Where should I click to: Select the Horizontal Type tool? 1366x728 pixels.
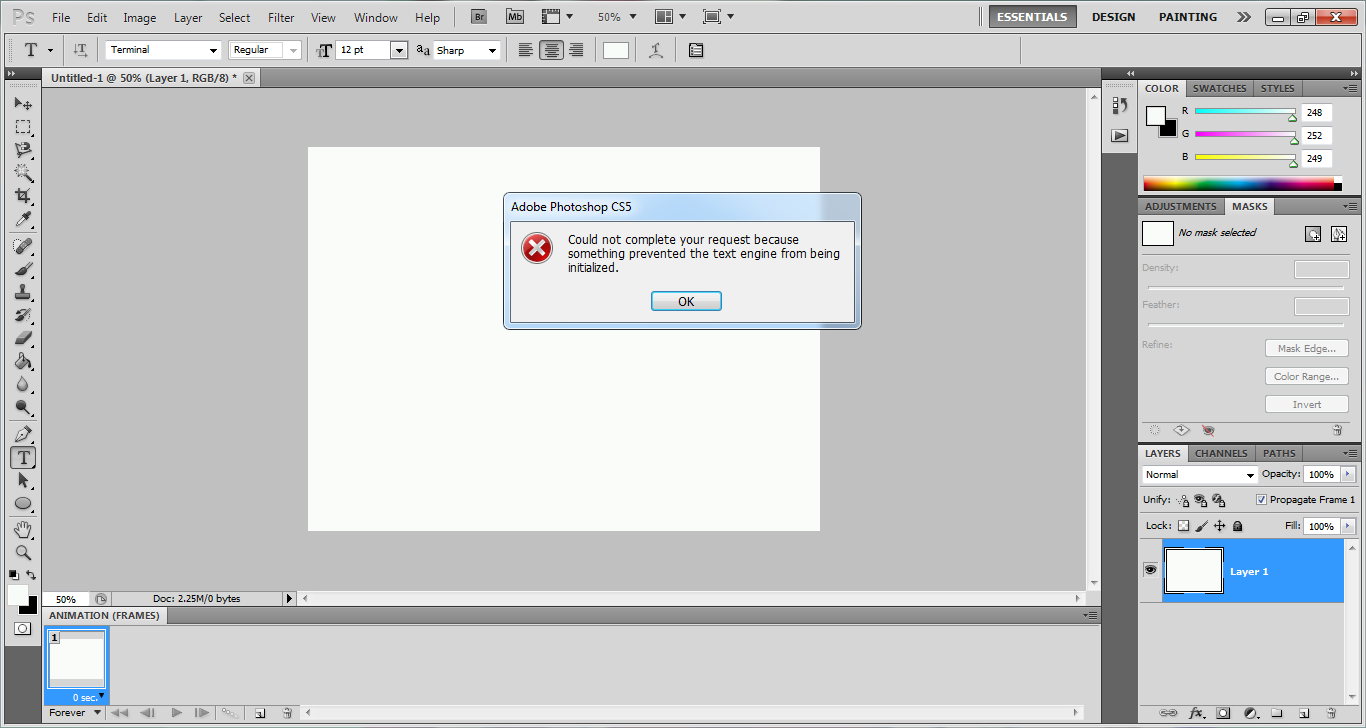[23, 457]
